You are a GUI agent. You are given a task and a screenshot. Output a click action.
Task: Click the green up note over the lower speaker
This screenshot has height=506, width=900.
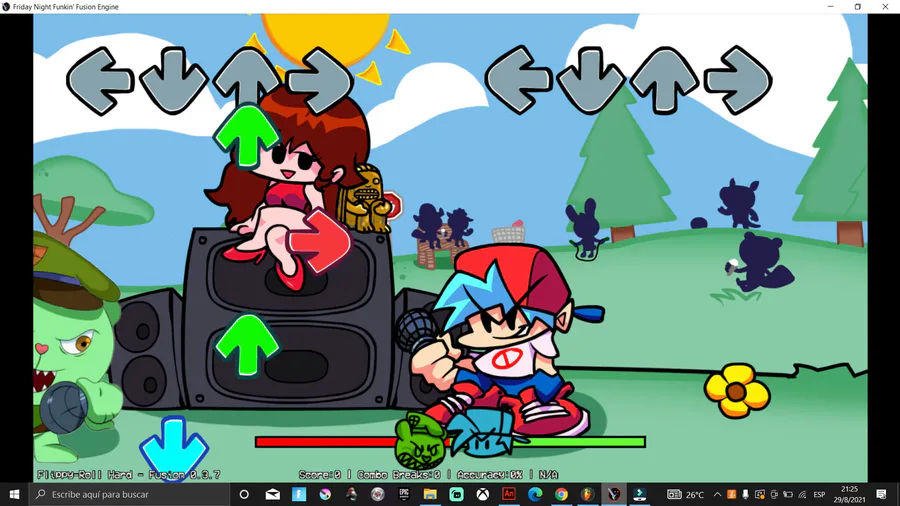point(247,346)
